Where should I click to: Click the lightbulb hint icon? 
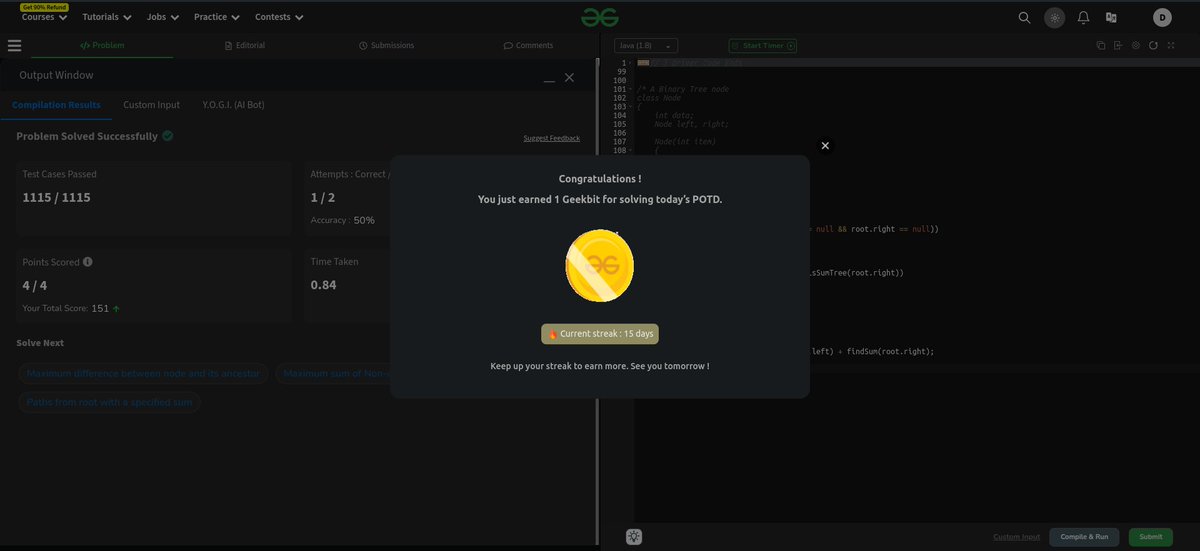(634, 537)
